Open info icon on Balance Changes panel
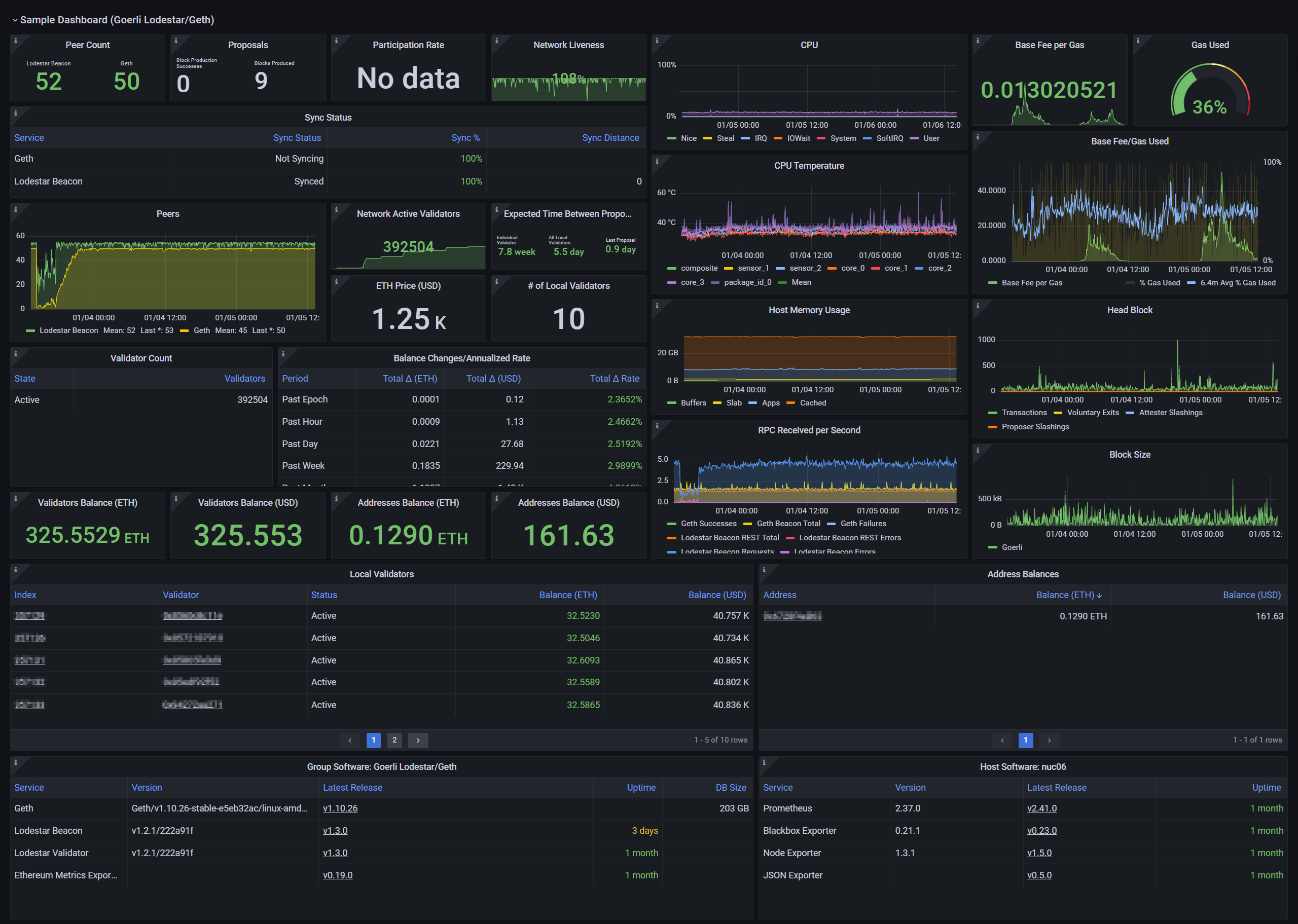This screenshot has height=924, width=1298. pos(283,354)
